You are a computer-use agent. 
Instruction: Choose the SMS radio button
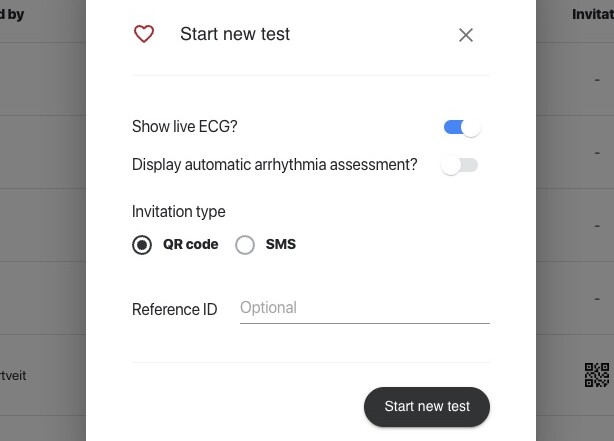245,245
